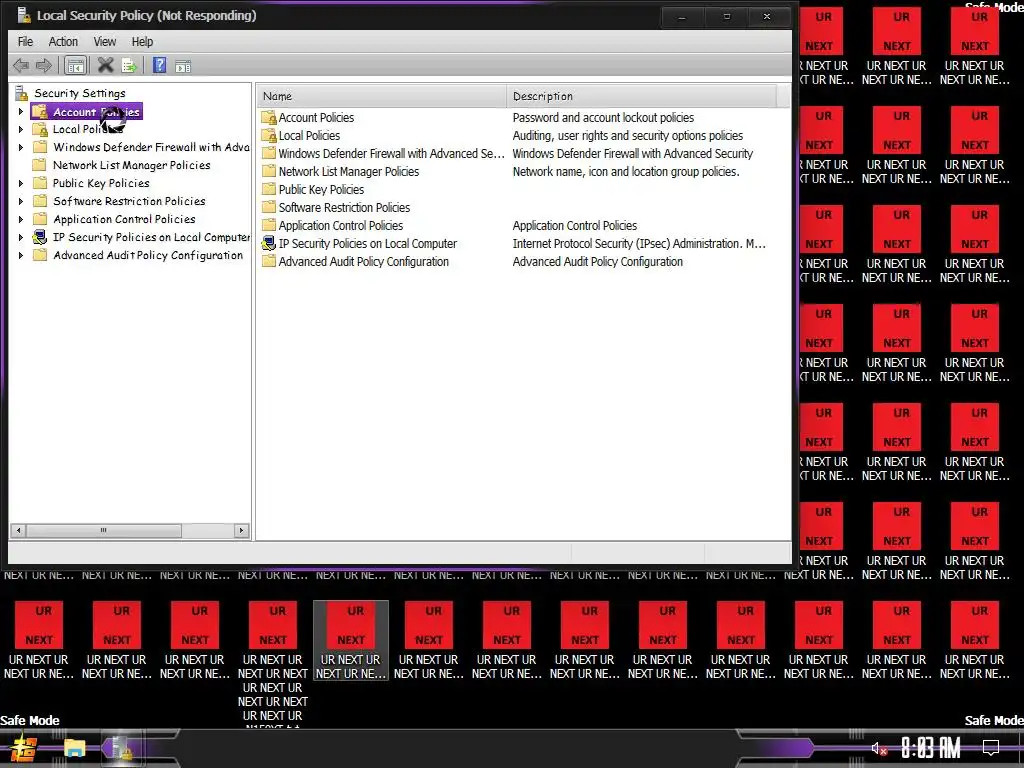Click the Export List toolbar icon
The image size is (1024, 768).
(129, 65)
